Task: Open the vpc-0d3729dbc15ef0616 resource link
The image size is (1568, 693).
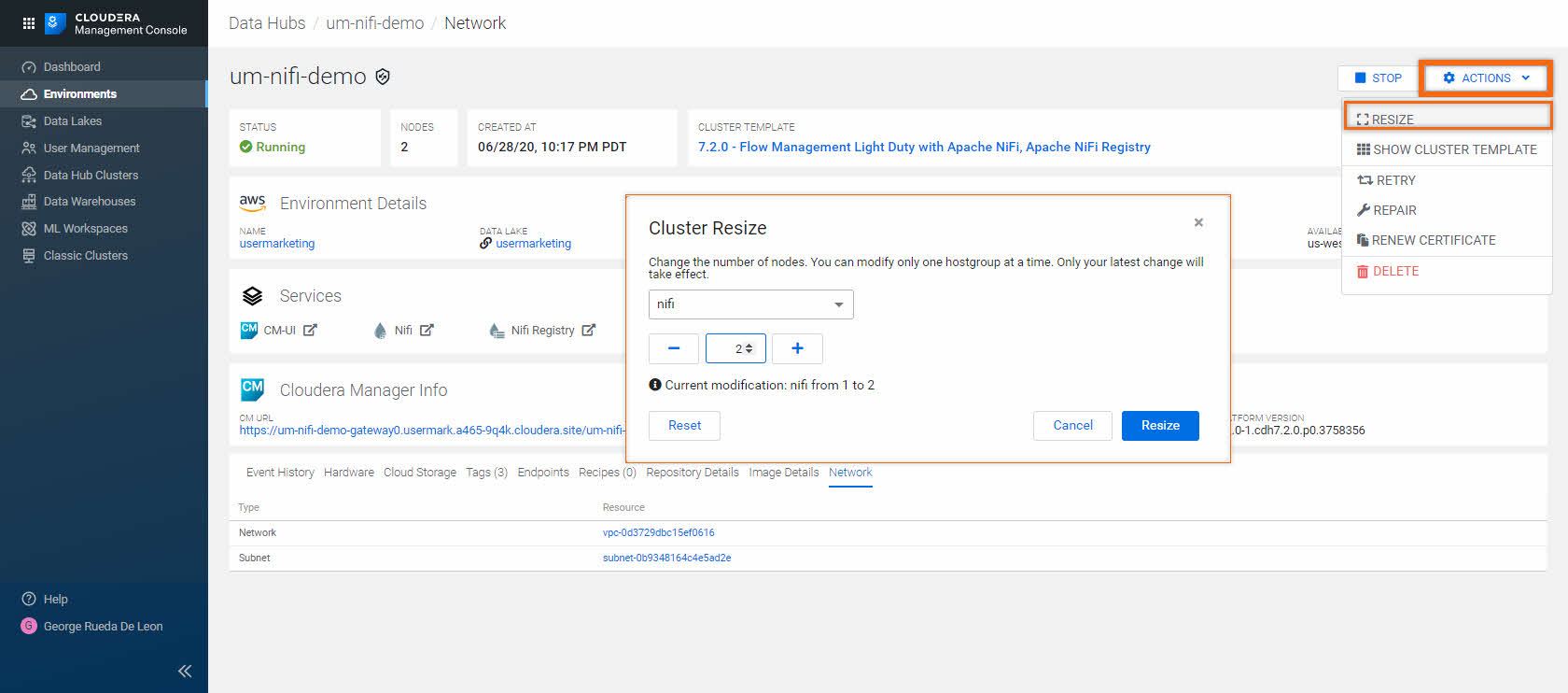Action: [x=659, y=533]
